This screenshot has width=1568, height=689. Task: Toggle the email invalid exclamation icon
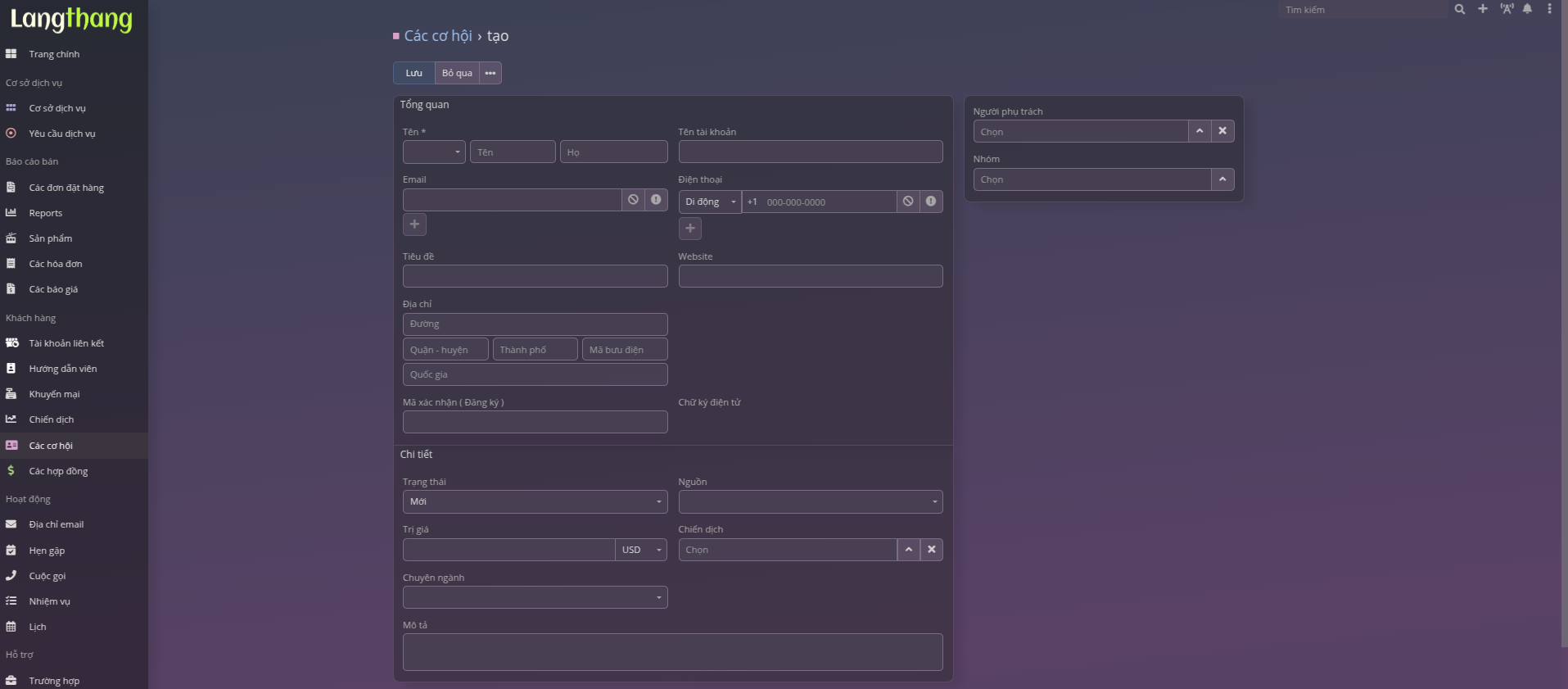pyautogui.click(x=656, y=200)
